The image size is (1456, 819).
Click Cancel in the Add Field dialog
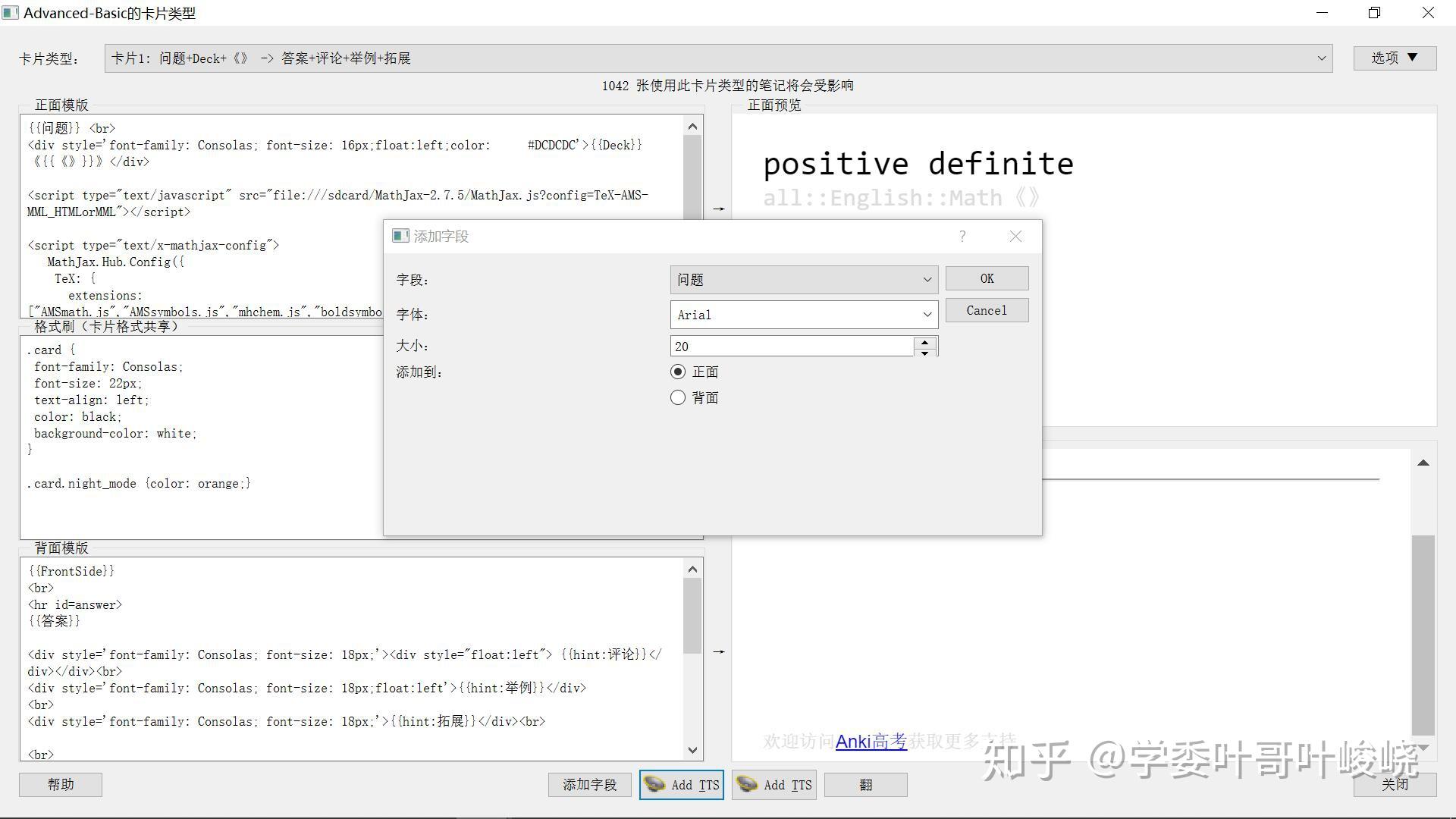coord(987,310)
